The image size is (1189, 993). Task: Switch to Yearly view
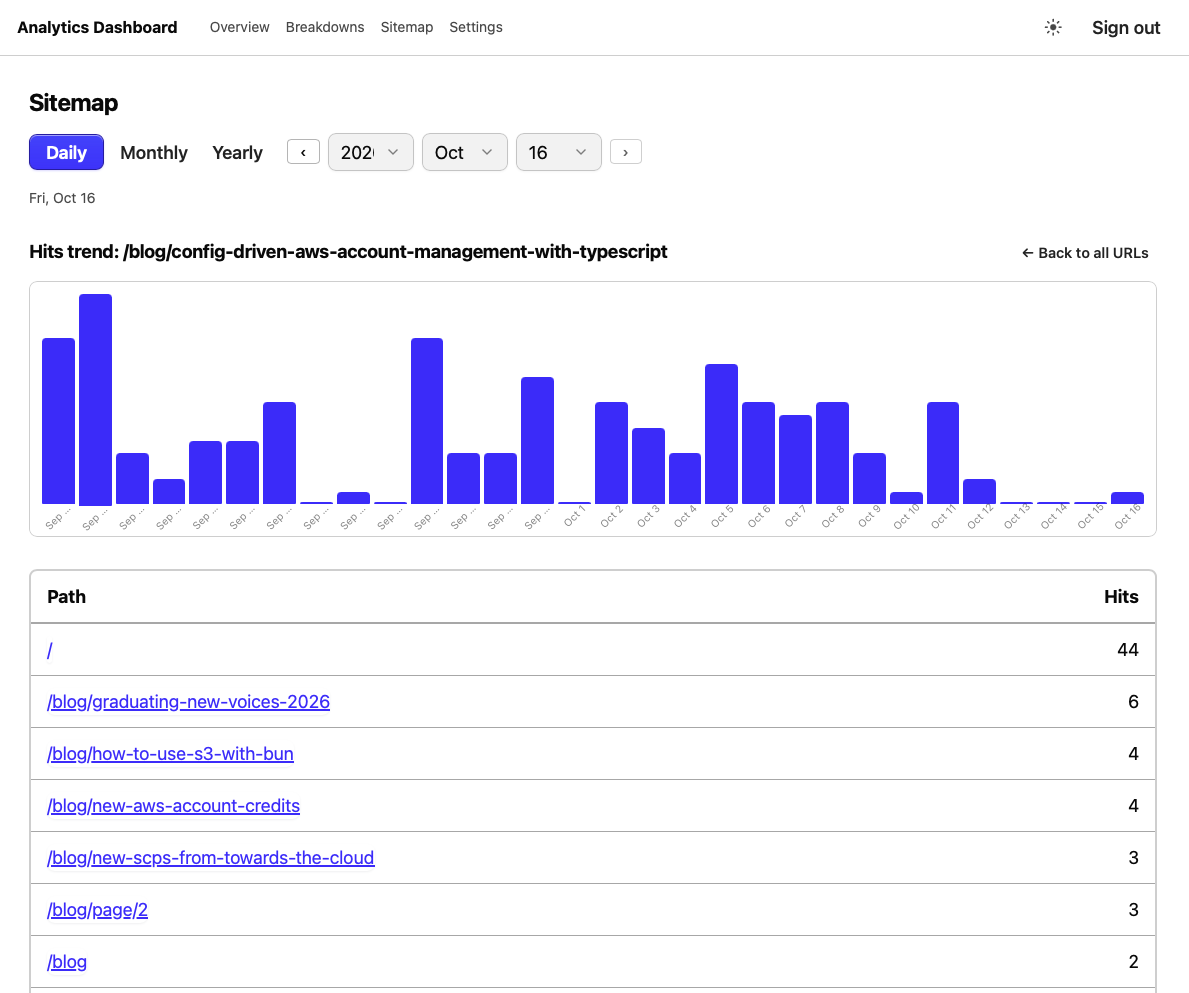(237, 152)
